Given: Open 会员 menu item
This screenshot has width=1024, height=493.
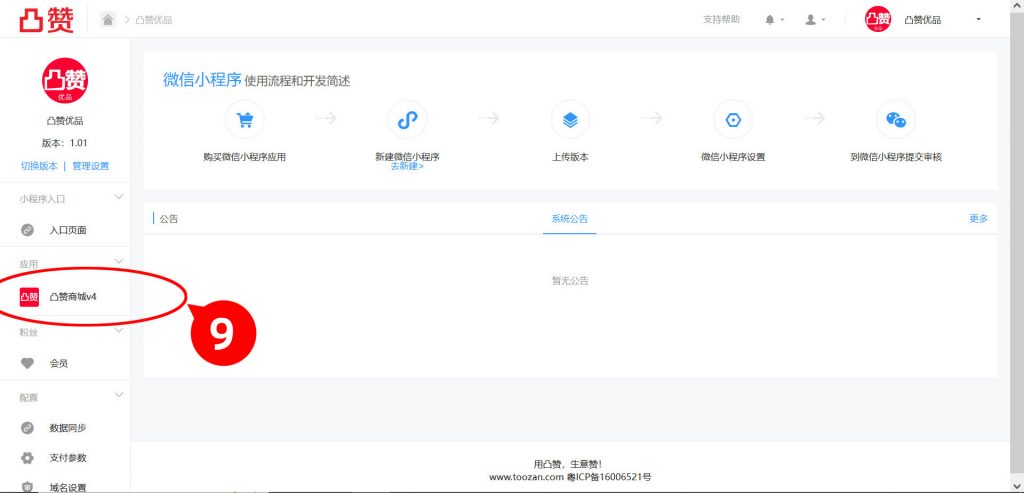Looking at the screenshot, I should click(x=59, y=364).
